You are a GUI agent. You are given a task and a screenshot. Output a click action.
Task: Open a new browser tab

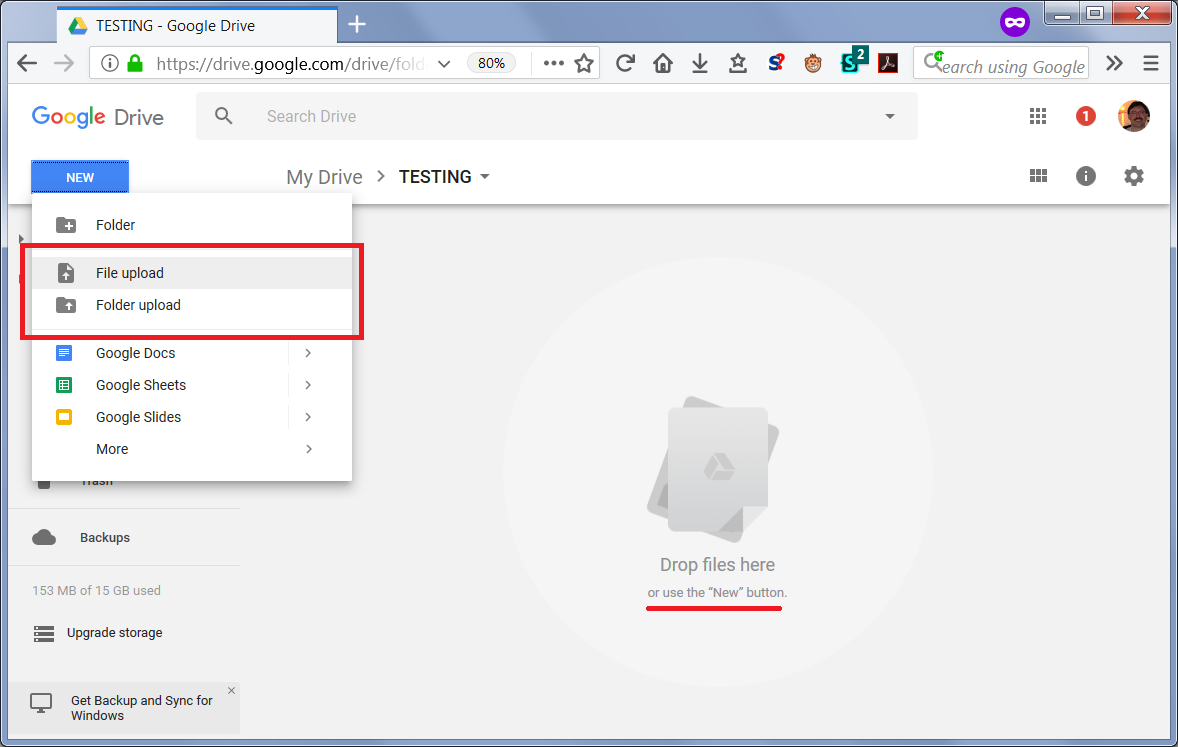(357, 24)
